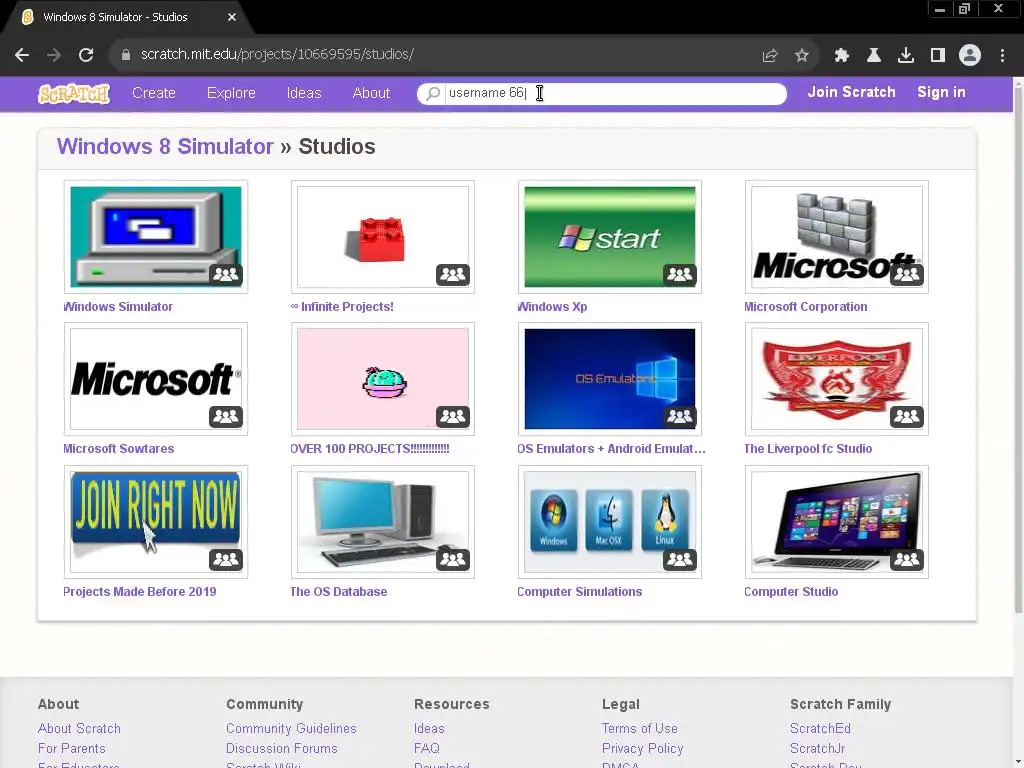Click the group icon on Projects Made Before 2019
The image size is (1024, 768).
tap(226, 560)
